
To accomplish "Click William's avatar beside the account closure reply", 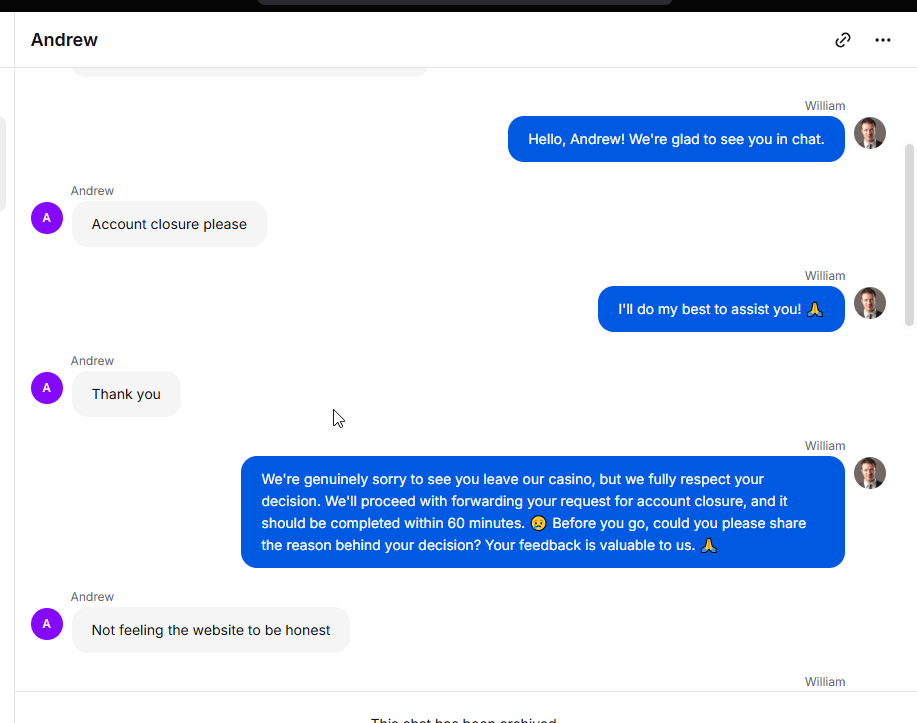I will (870, 473).
